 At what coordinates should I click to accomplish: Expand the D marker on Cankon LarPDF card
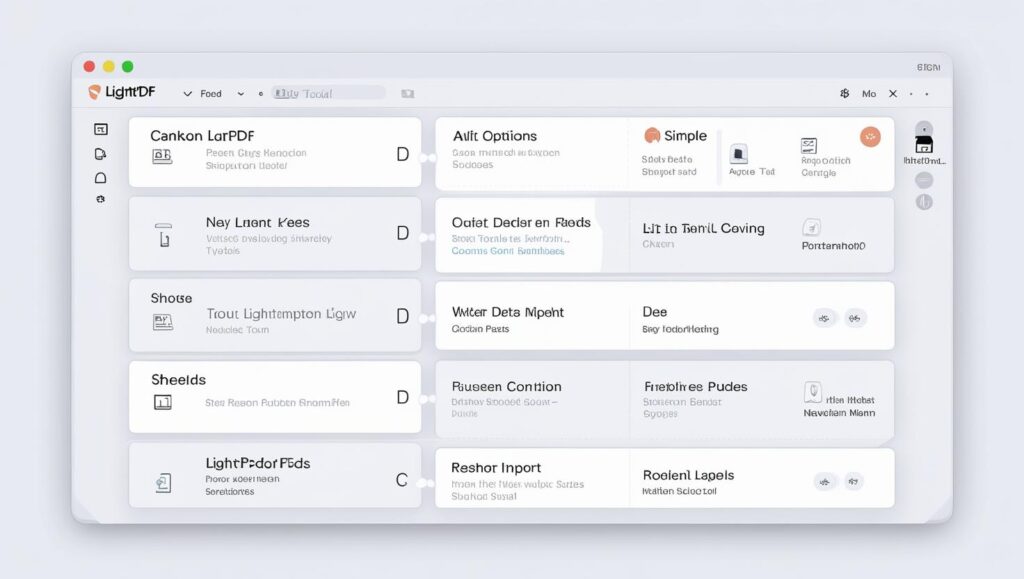click(x=402, y=154)
